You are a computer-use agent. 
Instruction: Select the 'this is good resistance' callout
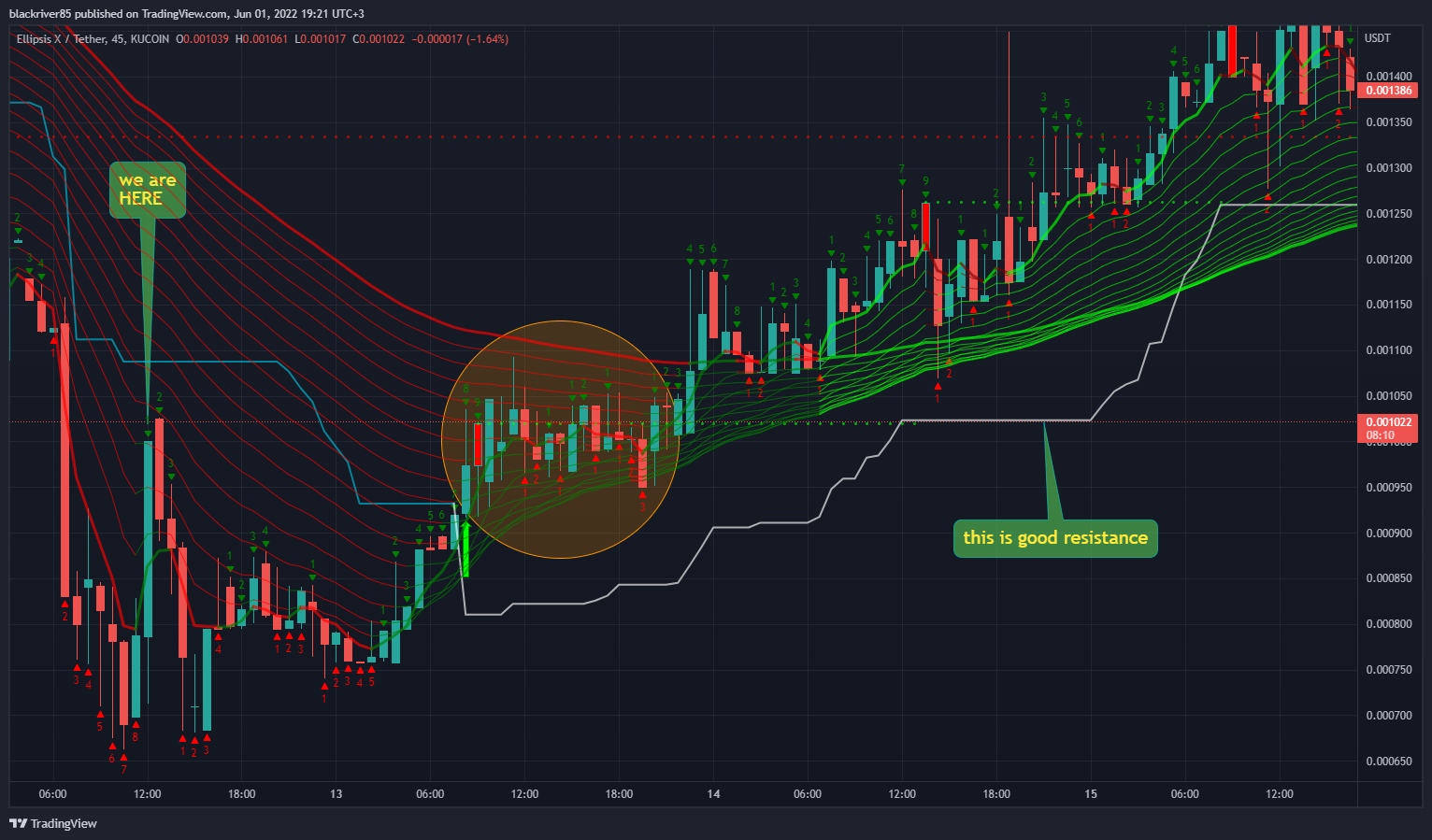pyautogui.click(x=1055, y=538)
